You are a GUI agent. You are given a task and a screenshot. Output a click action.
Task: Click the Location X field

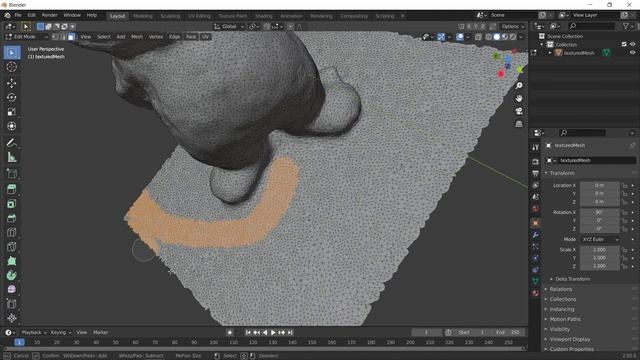point(600,185)
